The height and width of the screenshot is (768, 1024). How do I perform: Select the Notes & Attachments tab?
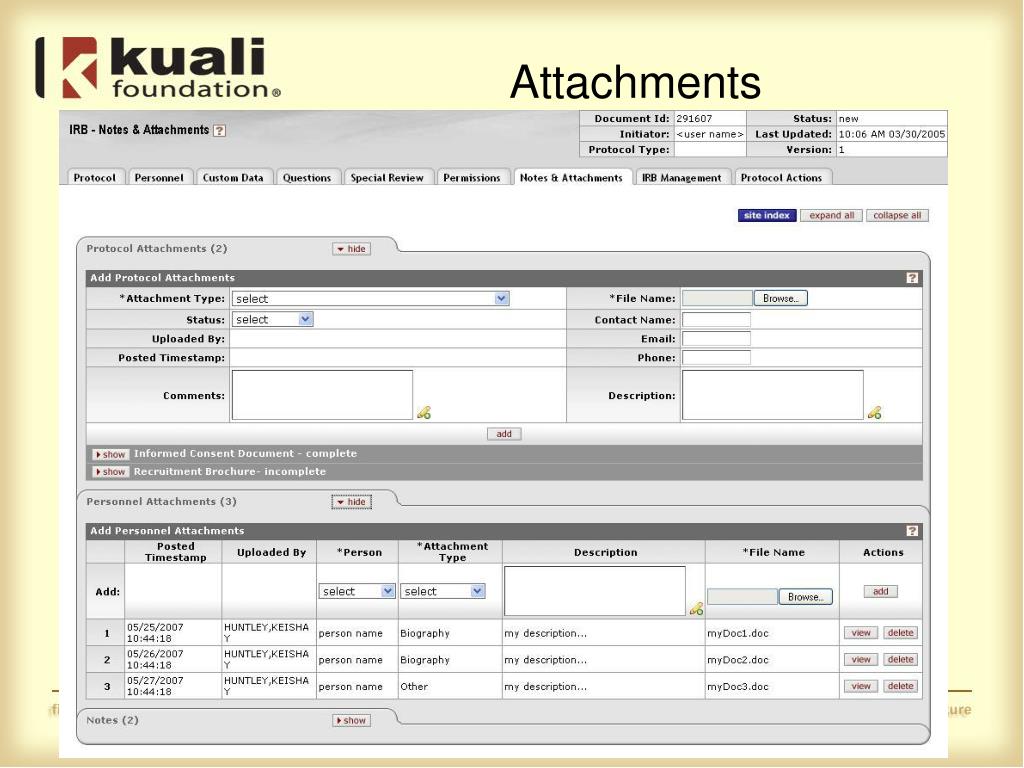[571, 178]
